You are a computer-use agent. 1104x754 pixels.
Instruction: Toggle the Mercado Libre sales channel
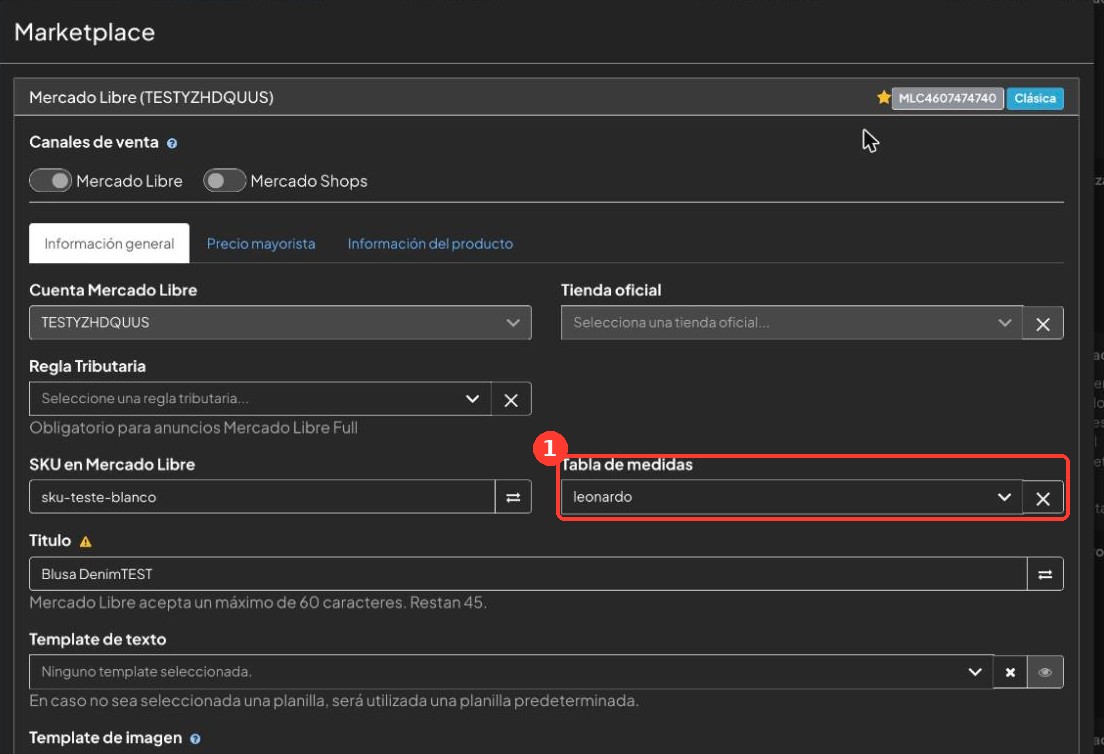point(51,181)
